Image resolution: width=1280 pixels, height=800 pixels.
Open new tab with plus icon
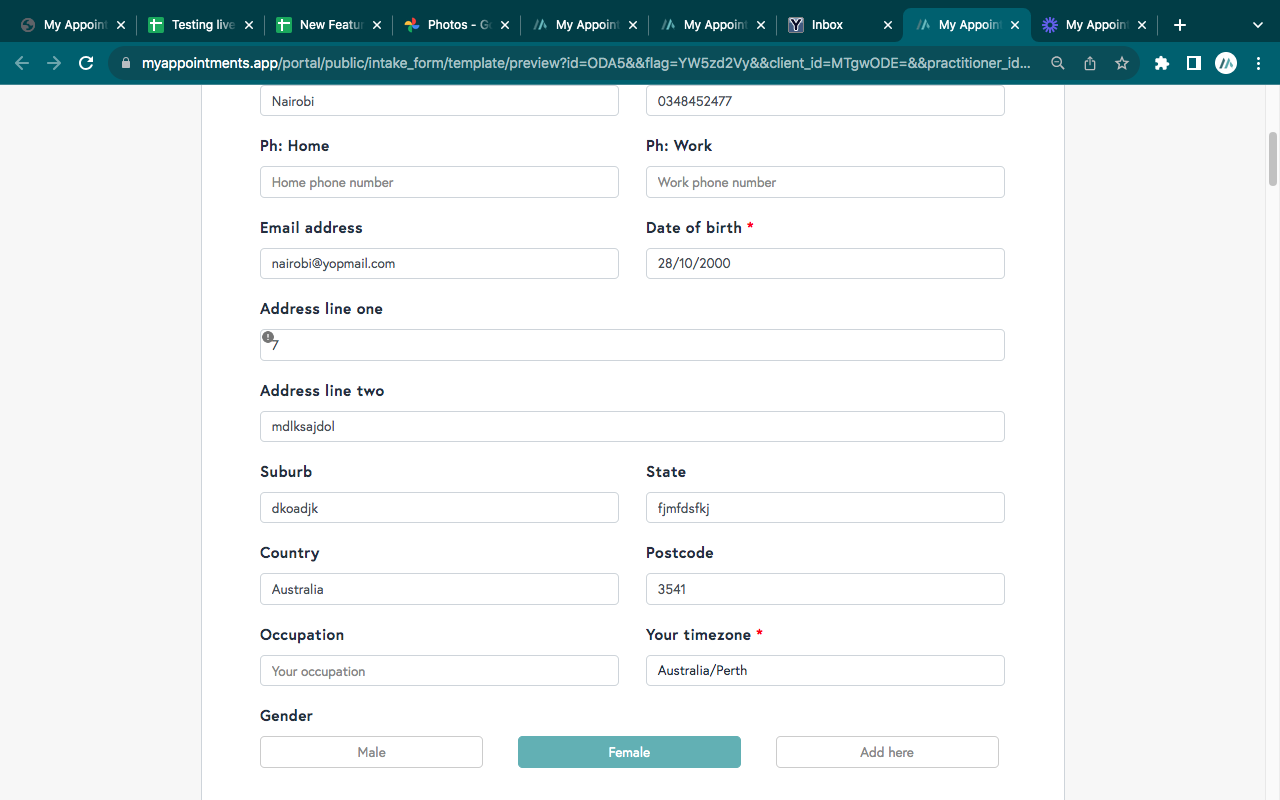[1180, 25]
